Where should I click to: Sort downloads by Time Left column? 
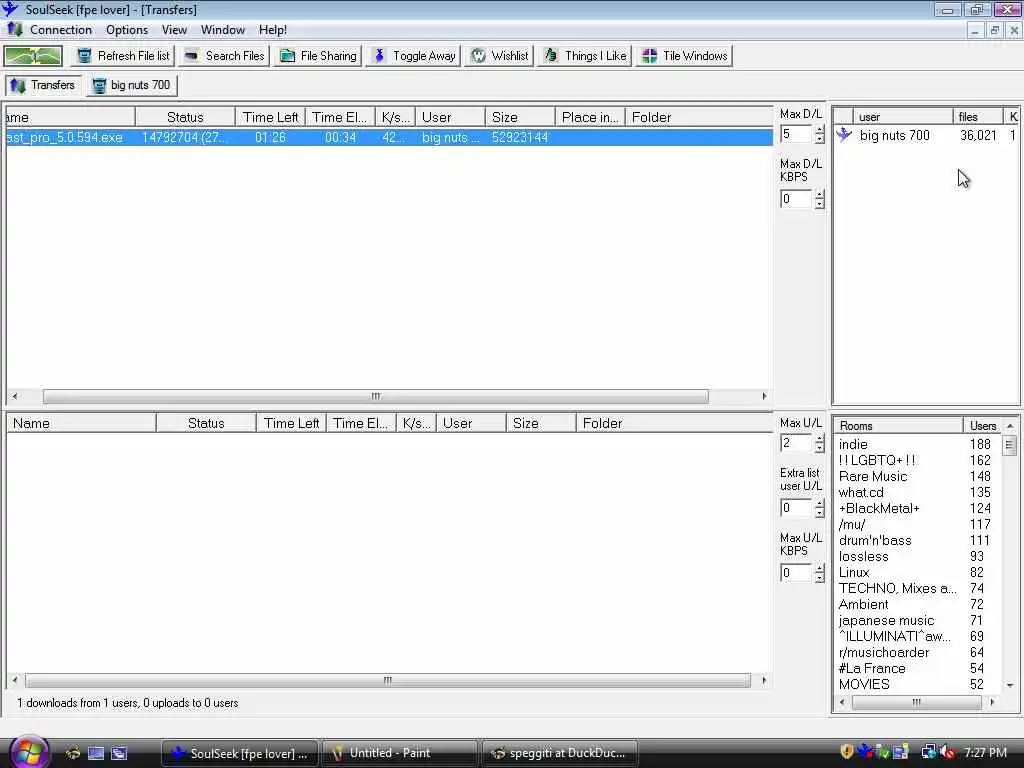[x=270, y=117]
